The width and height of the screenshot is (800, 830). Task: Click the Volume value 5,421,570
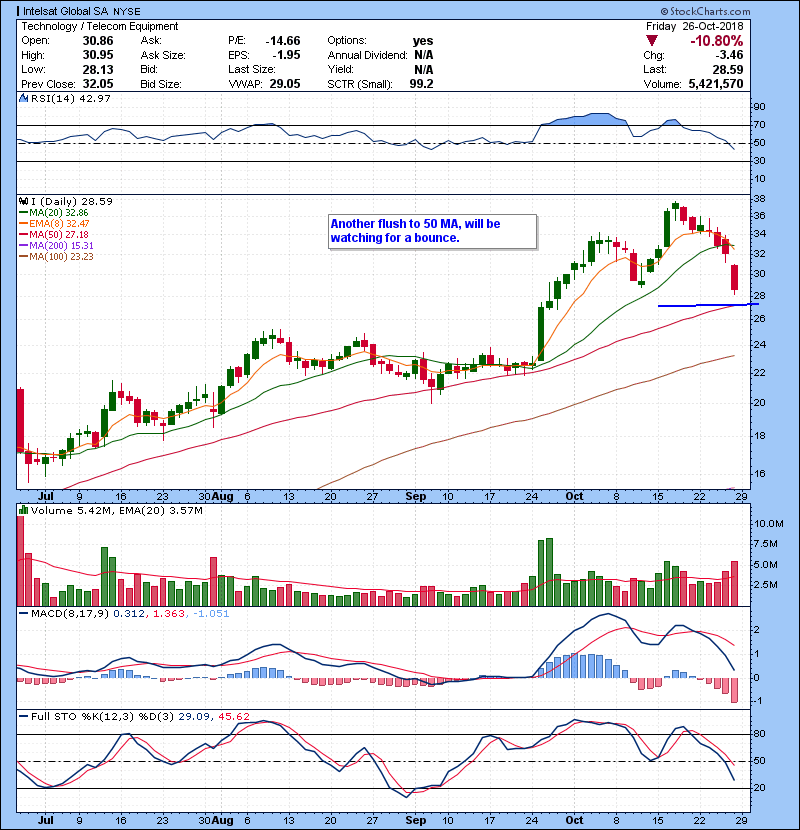[716, 84]
